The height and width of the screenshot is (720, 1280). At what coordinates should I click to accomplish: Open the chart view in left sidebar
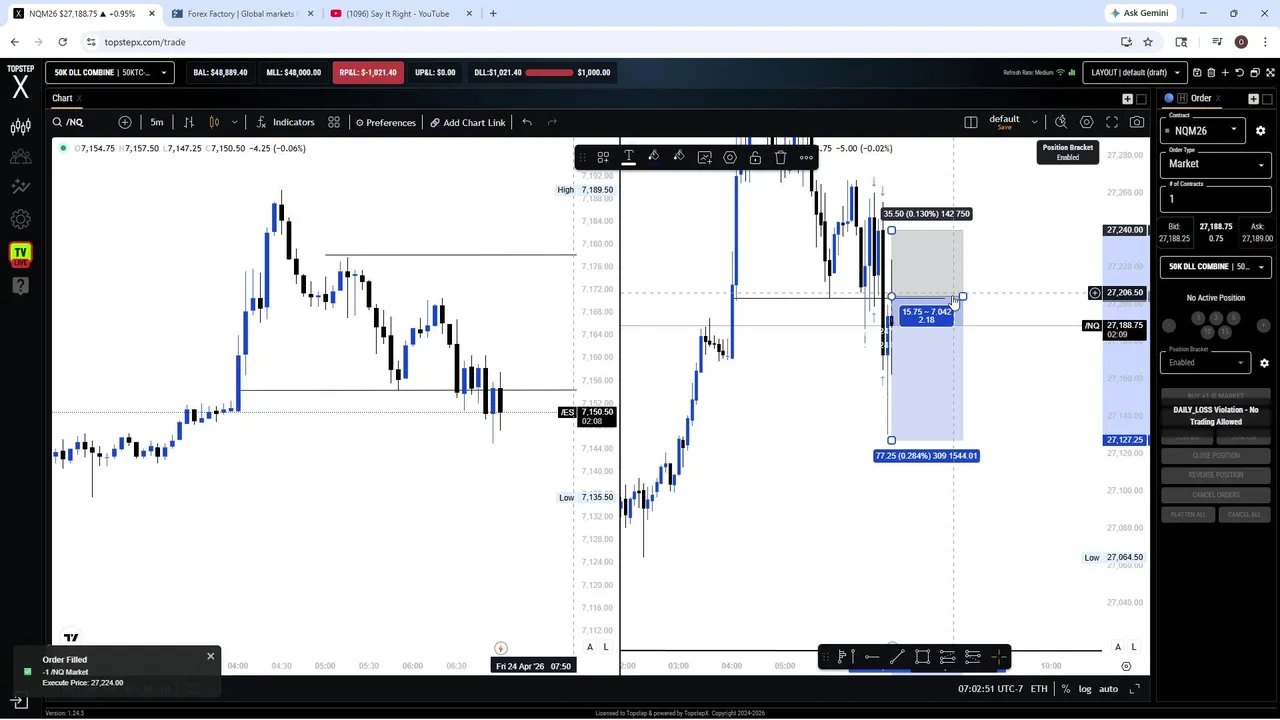(x=20, y=127)
